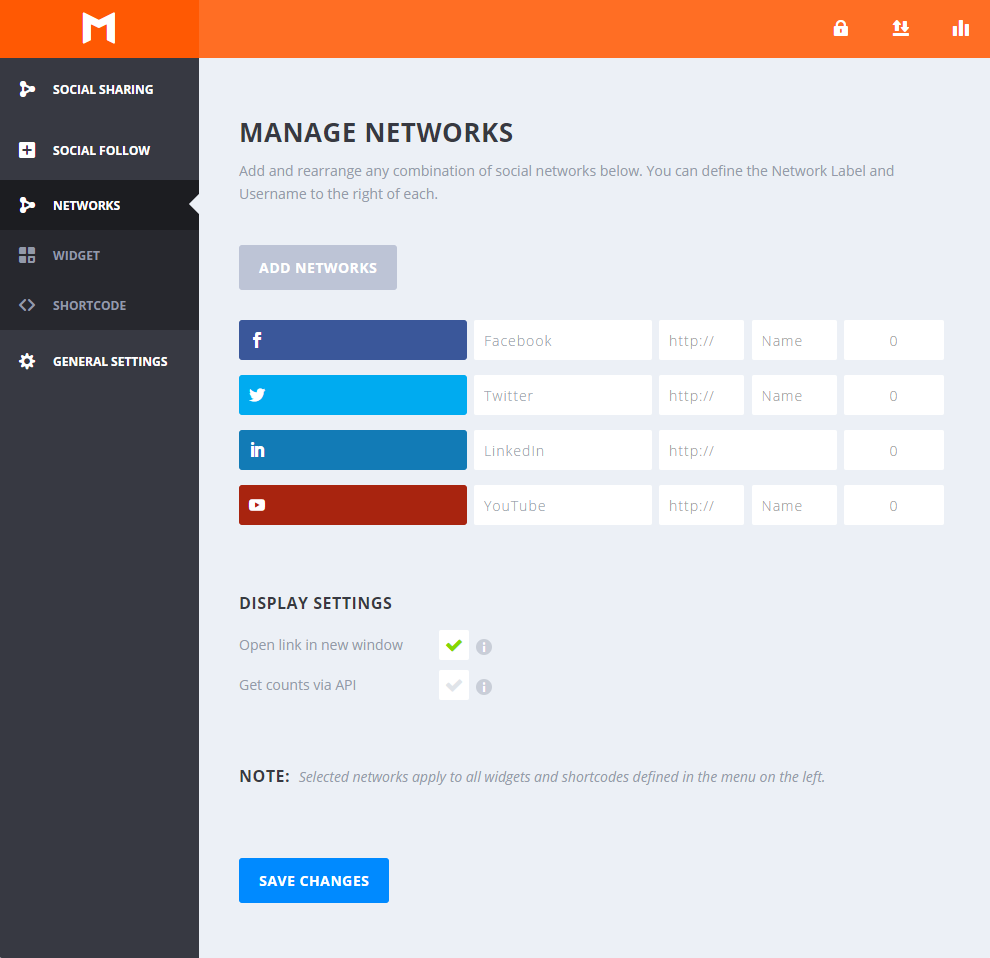
Task: Select Widget in the sidebar submenu
Action: [76, 255]
